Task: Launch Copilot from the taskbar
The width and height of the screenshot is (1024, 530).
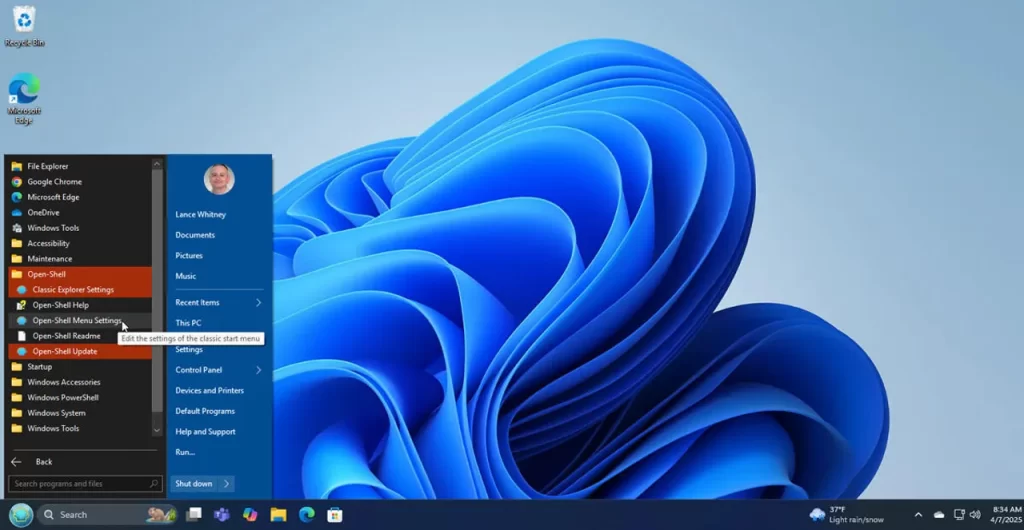Action: tap(250, 515)
